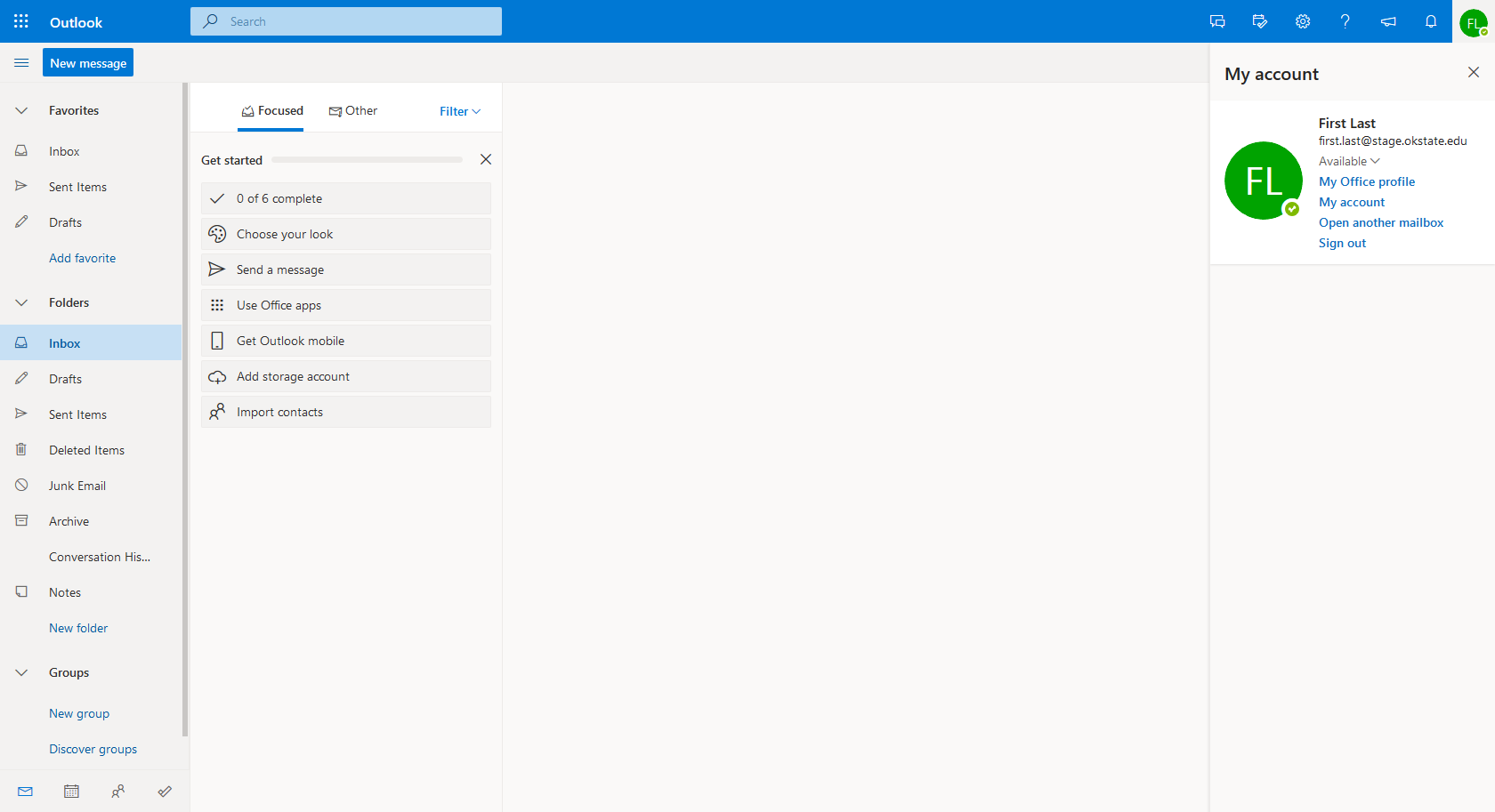Screen dimensions: 1495x812
Task: Click the Get started progress bar
Action: (367, 159)
